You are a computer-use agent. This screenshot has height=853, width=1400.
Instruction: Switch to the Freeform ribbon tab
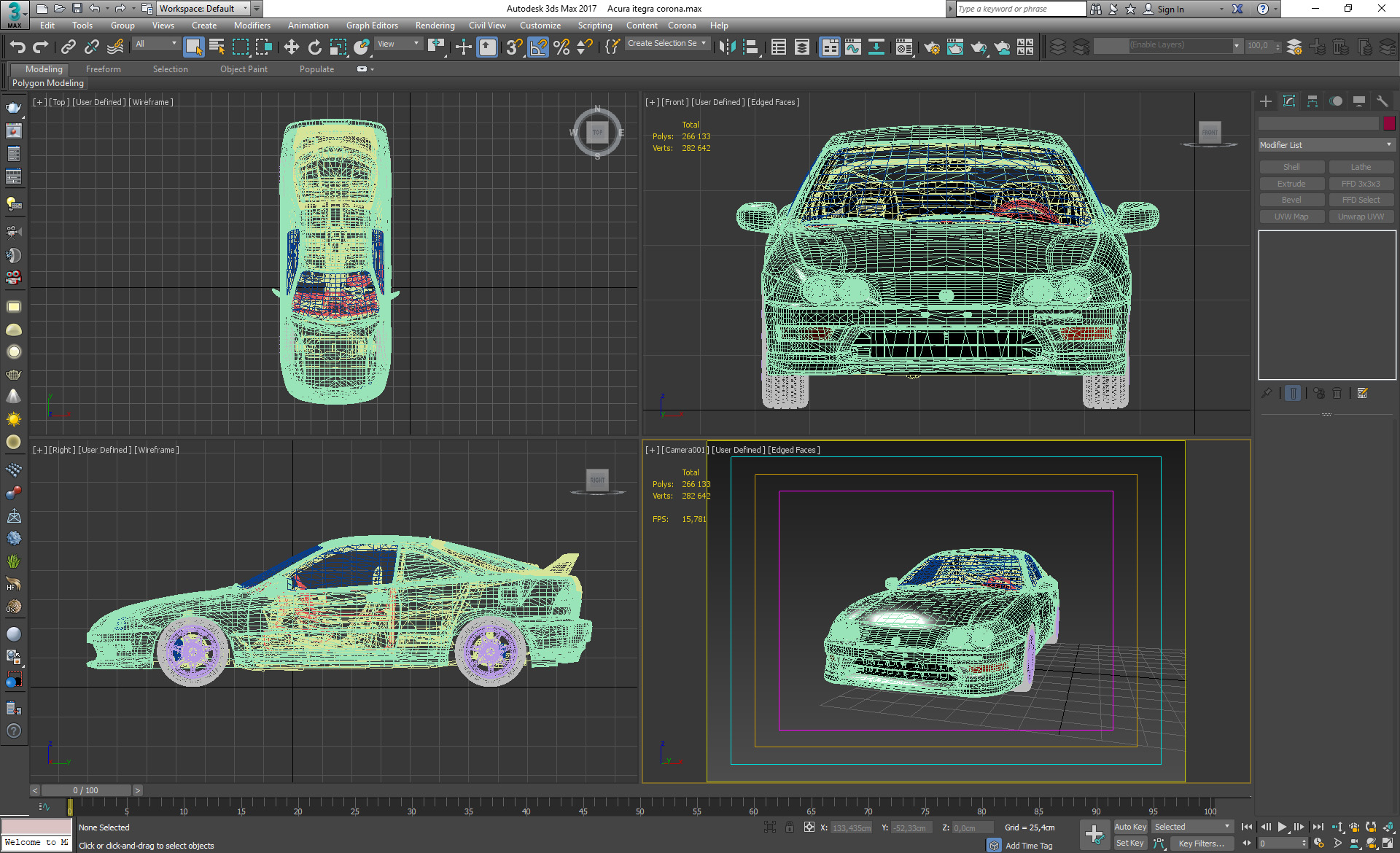pos(104,69)
